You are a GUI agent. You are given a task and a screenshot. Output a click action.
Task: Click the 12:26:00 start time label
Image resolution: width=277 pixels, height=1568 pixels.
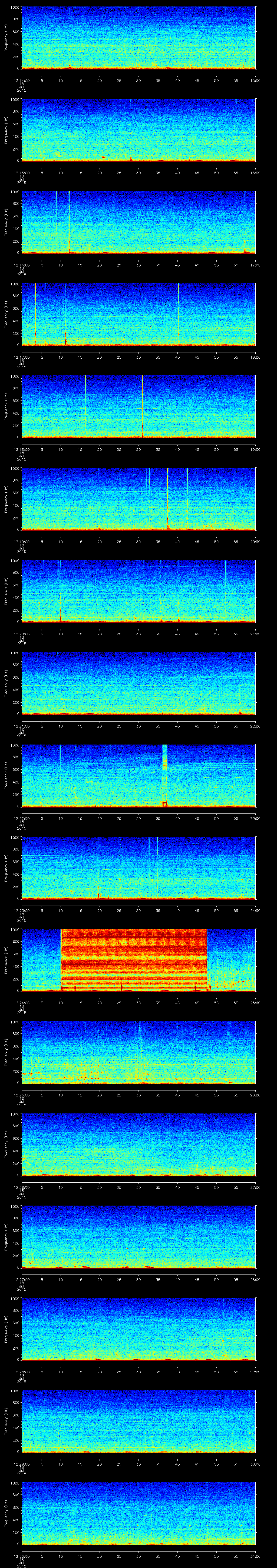(x=21, y=1187)
